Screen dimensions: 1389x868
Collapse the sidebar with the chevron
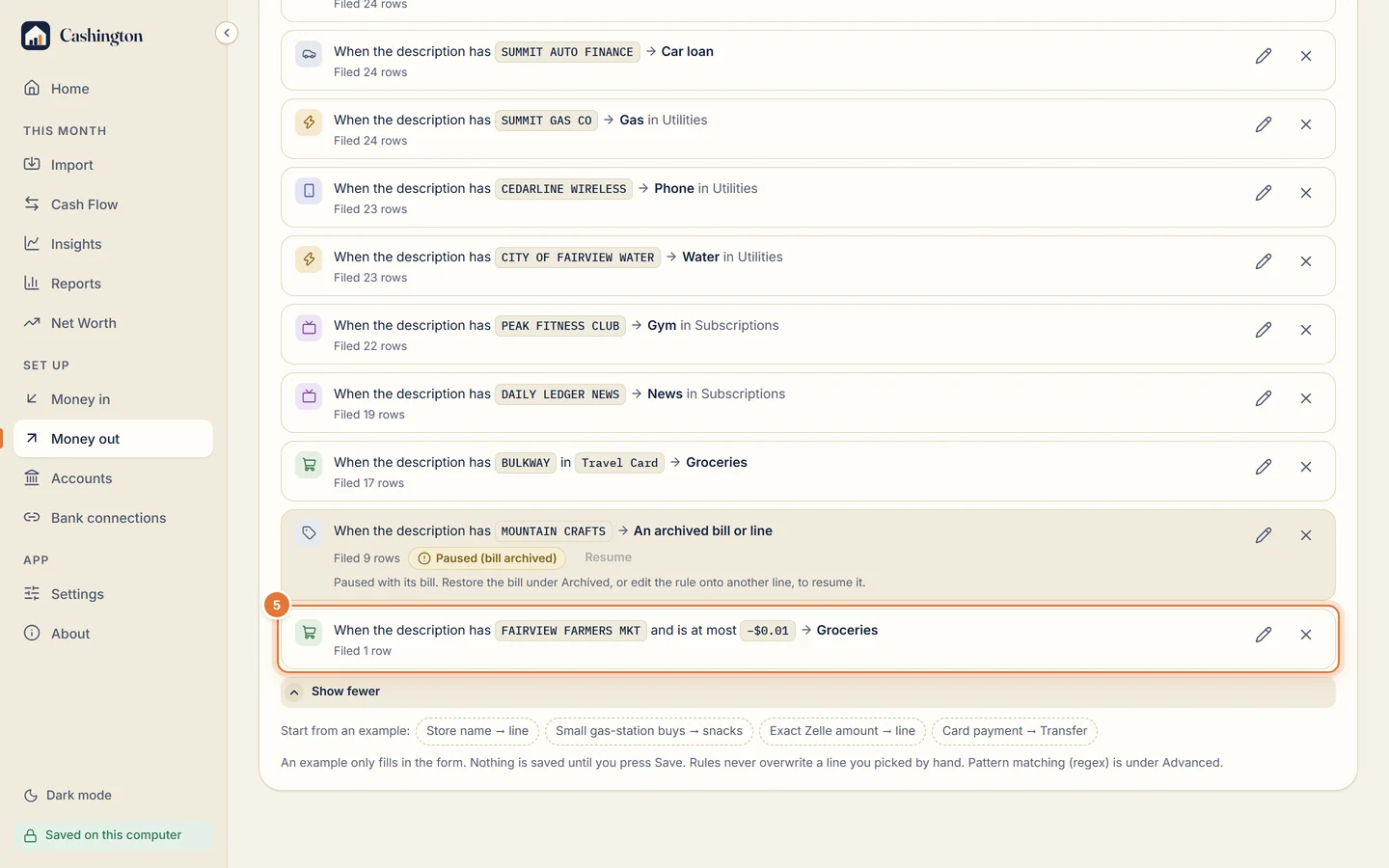[x=227, y=33]
